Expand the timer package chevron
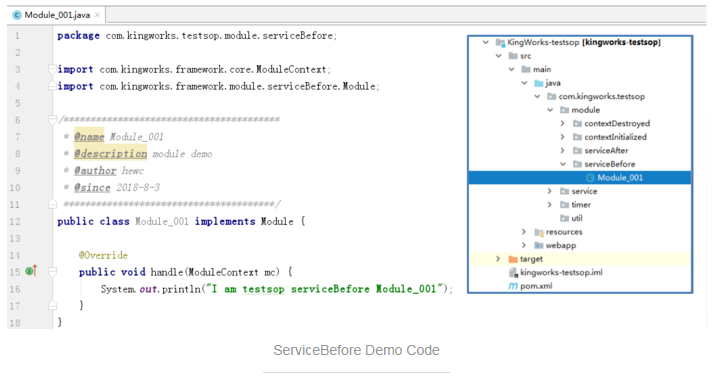 (550, 205)
